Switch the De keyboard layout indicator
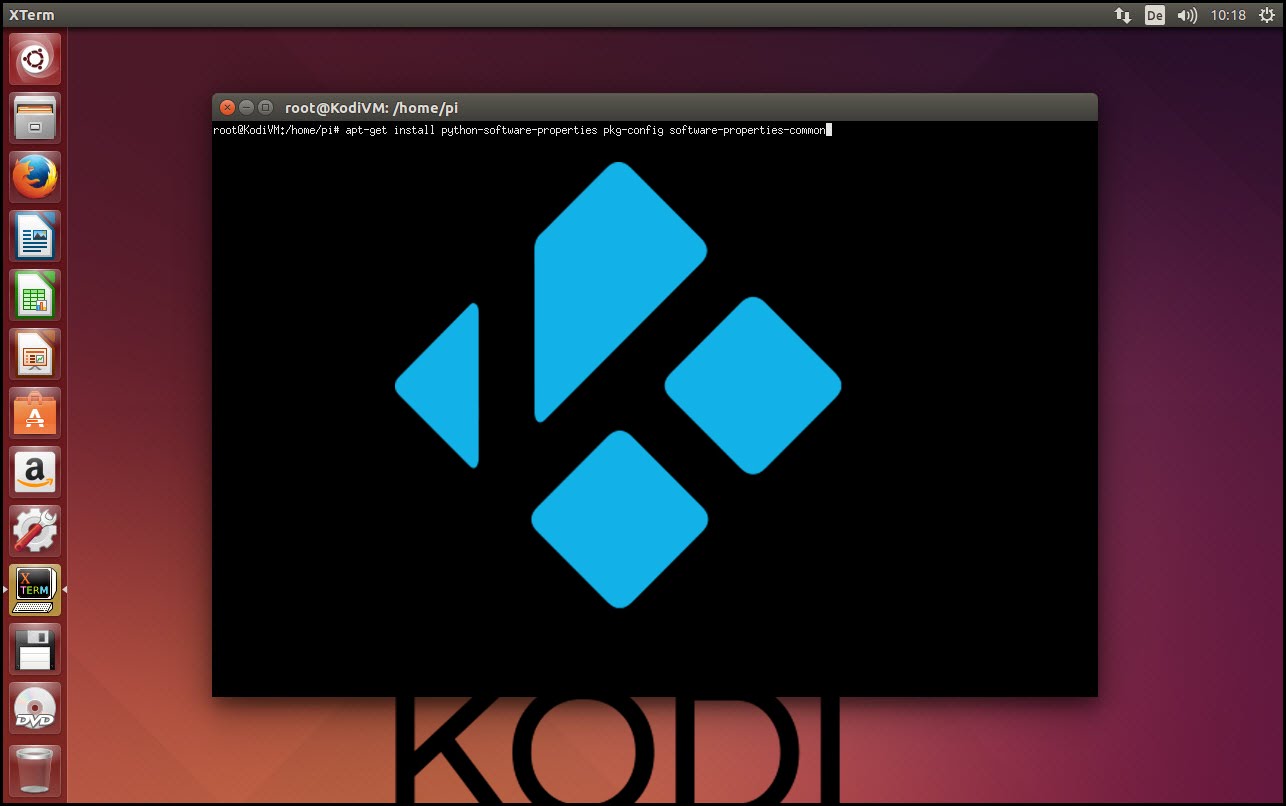 (1155, 15)
